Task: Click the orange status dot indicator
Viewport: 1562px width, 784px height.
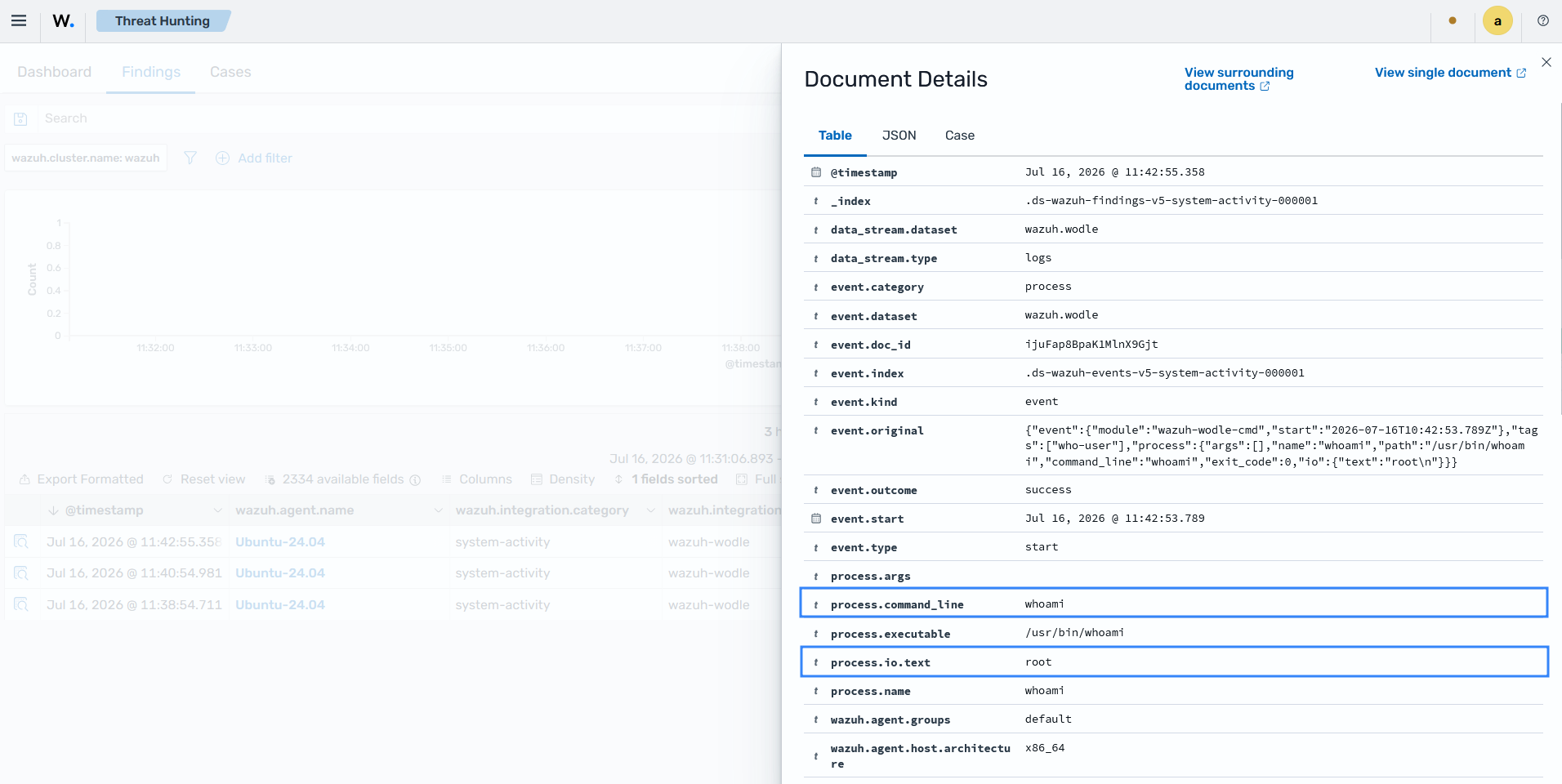Action: tap(1453, 21)
